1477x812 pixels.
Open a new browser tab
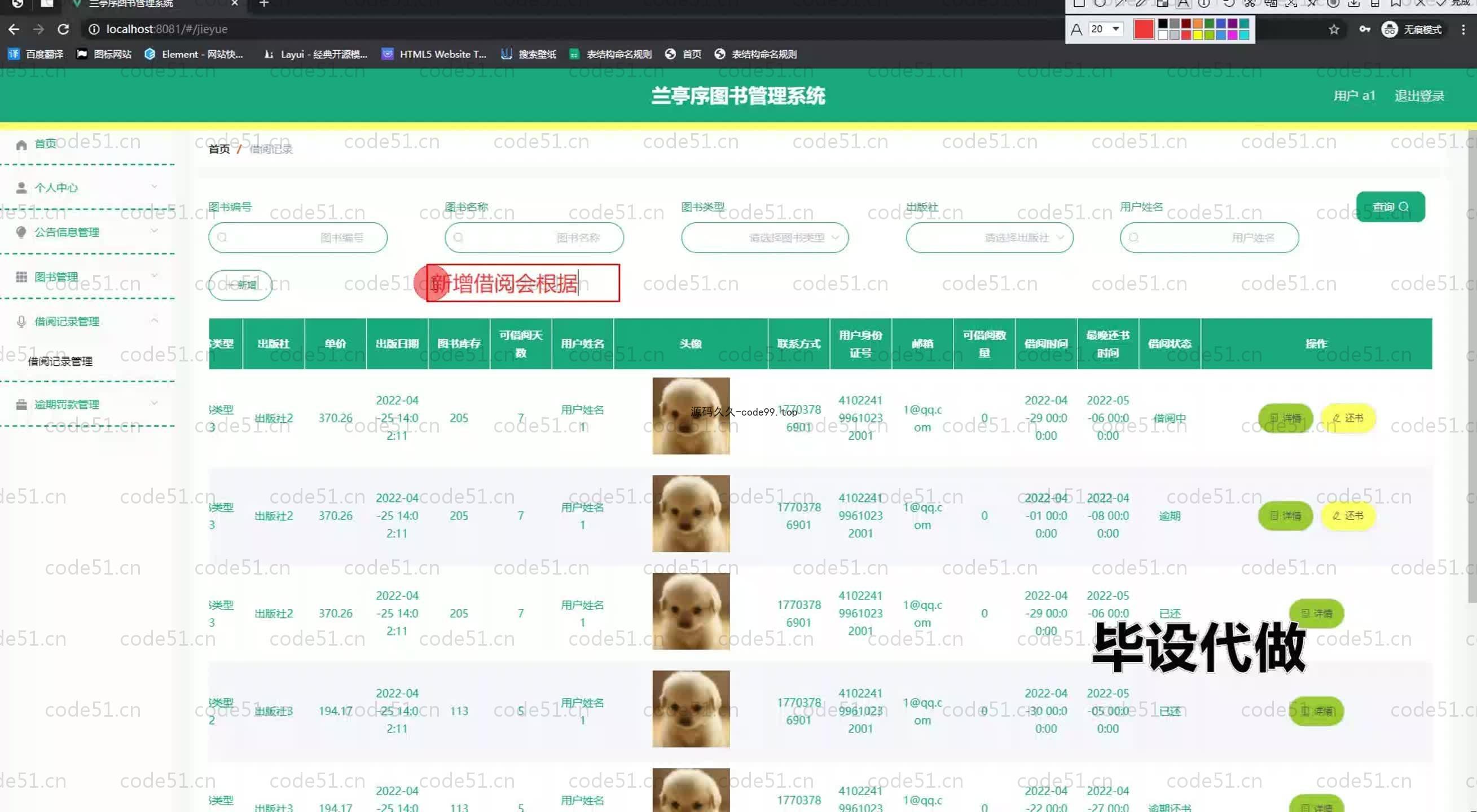[x=264, y=3]
